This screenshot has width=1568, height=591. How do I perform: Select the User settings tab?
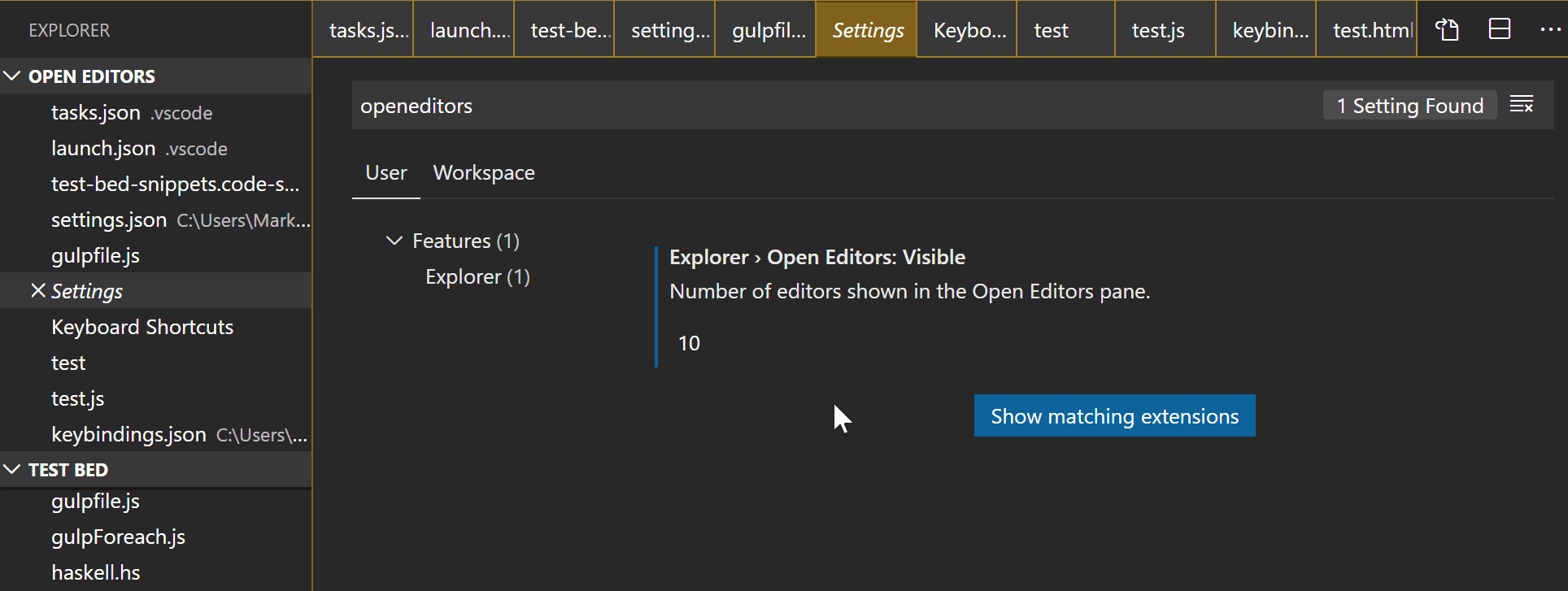385,173
